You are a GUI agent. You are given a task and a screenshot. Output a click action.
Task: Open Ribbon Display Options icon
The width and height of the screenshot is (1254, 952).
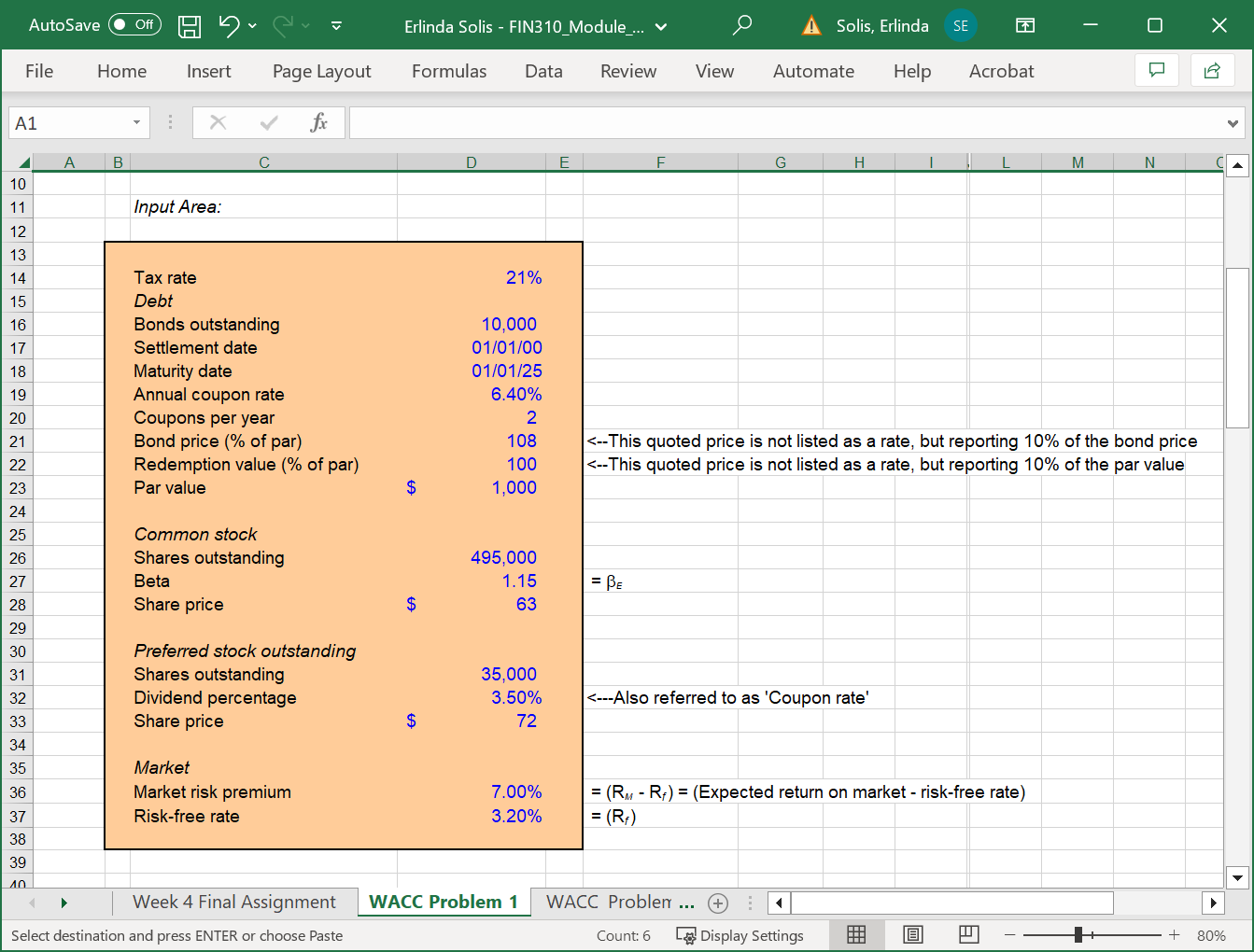coord(1024,26)
